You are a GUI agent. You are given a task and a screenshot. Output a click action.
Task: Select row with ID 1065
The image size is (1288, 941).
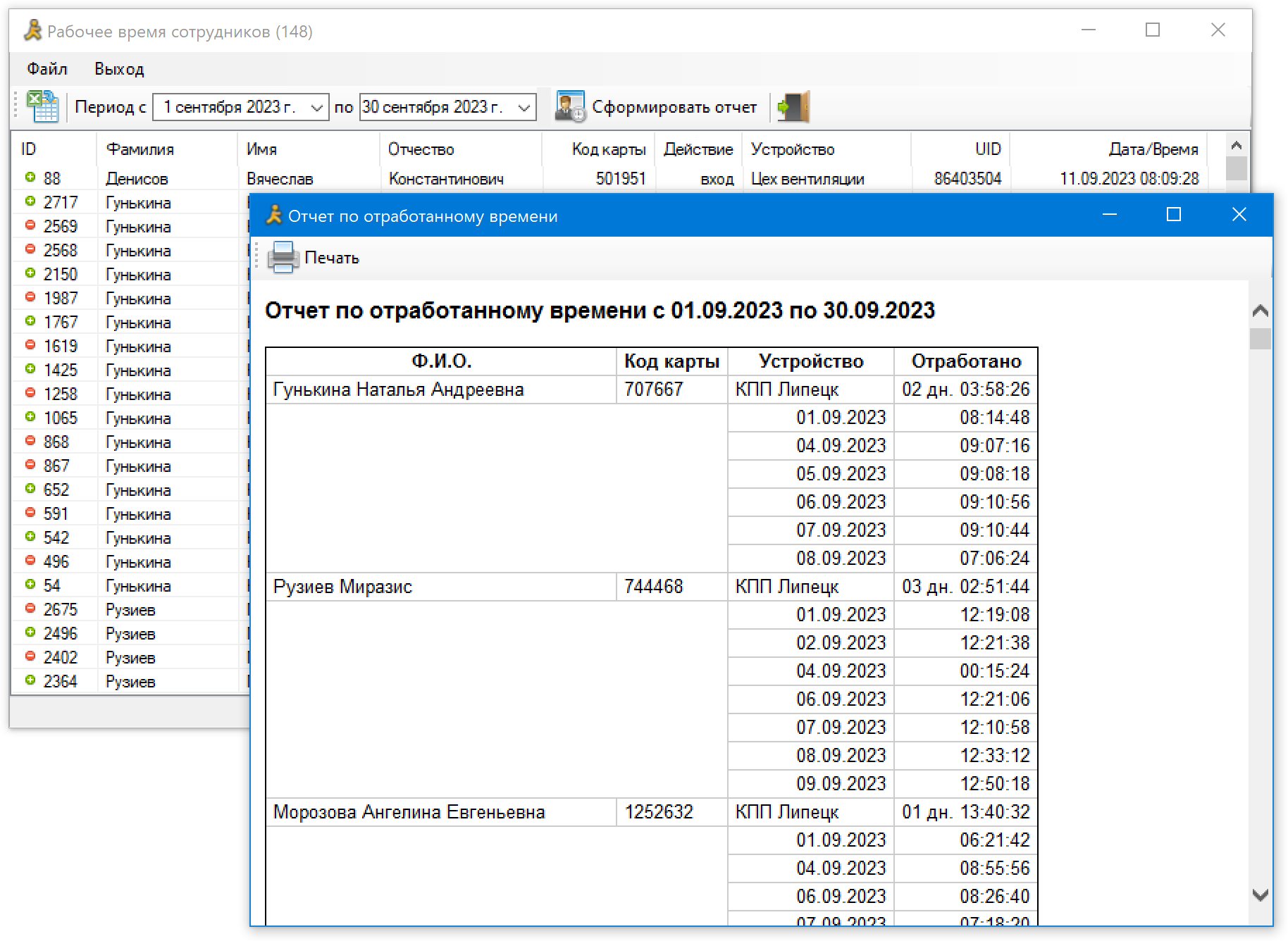click(x=61, y=418)
